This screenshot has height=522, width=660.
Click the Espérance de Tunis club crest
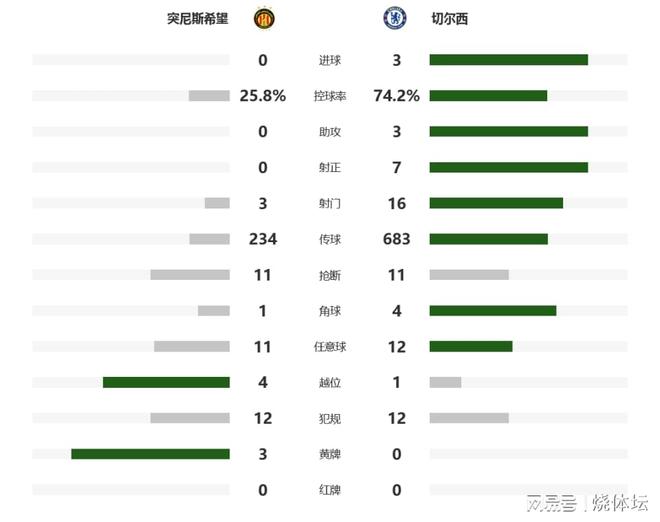(x=265, y=18)
